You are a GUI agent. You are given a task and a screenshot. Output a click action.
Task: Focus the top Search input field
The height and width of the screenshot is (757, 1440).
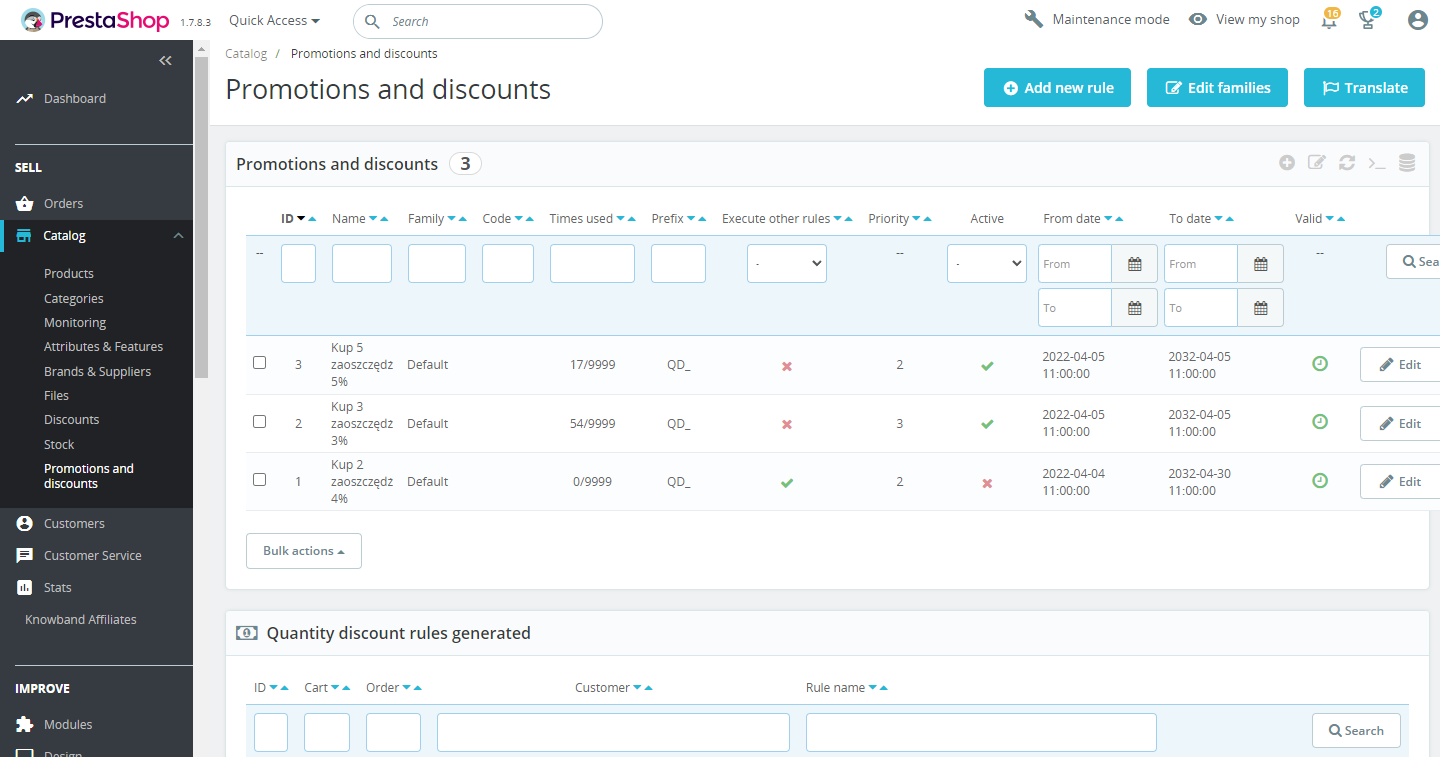490,21
